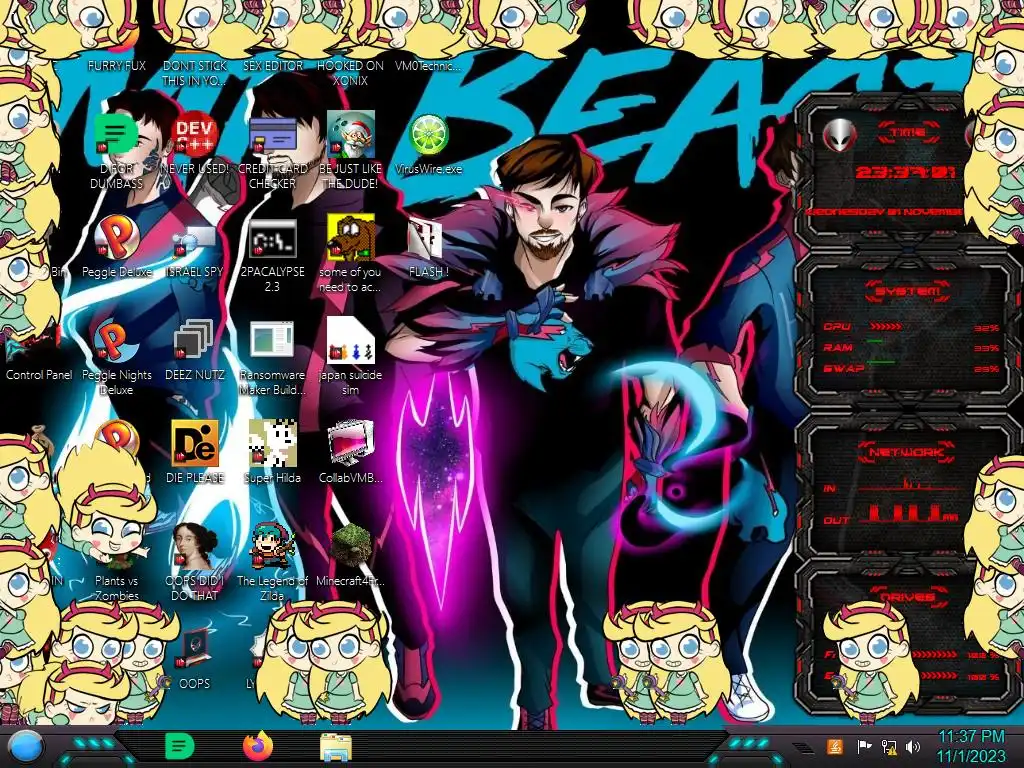Click the RAM usage bar in the SYSTEM gadget
The height and width of the screenshot is (768, 1024).
[x=875, y=340]
